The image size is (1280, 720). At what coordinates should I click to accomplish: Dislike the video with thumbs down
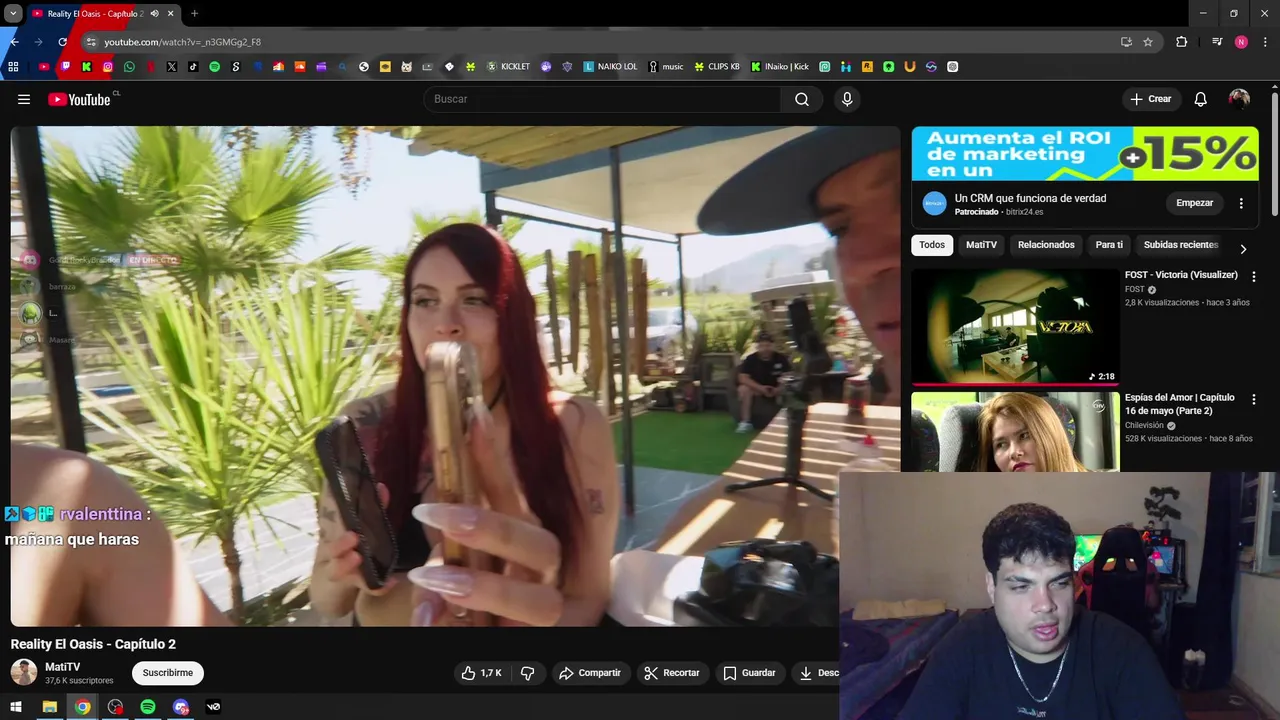(x=528, y=673)
